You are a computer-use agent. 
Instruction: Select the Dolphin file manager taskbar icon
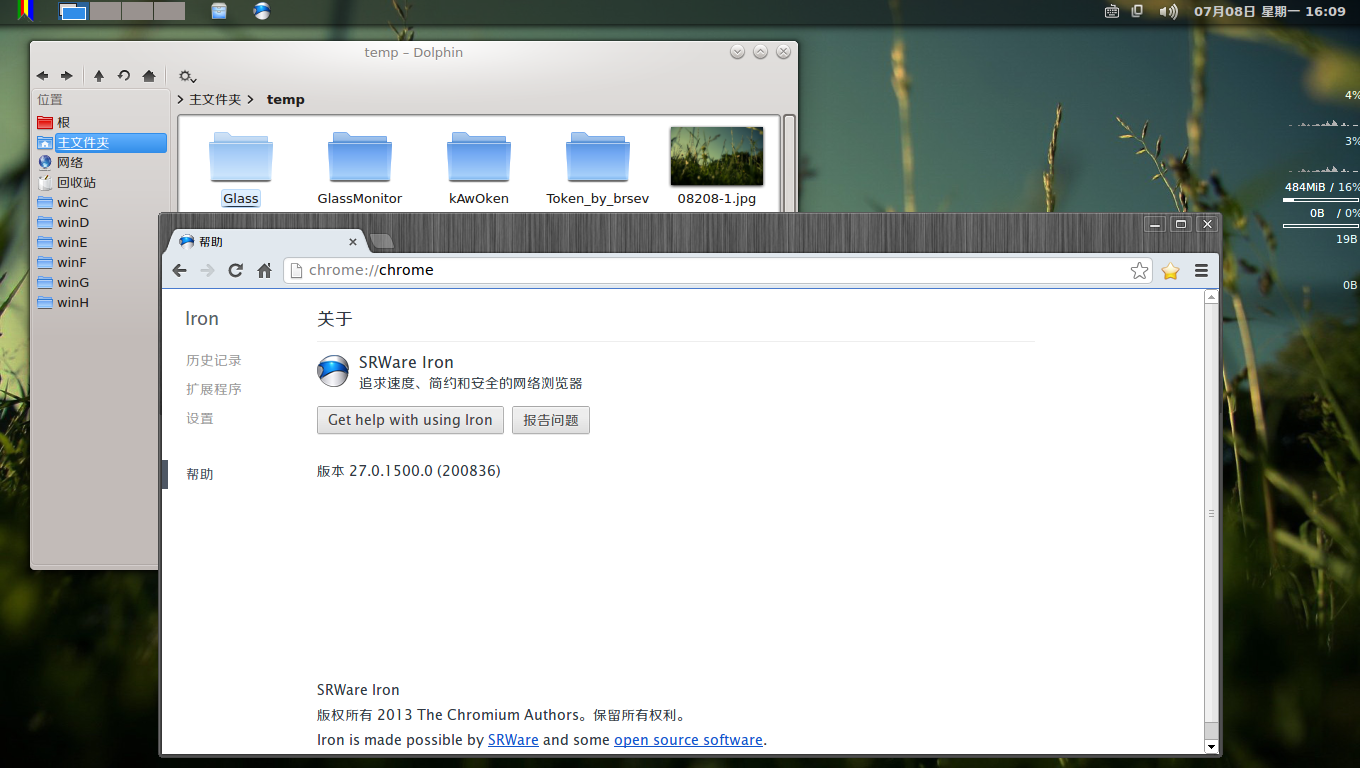click(x=219, y=11)
